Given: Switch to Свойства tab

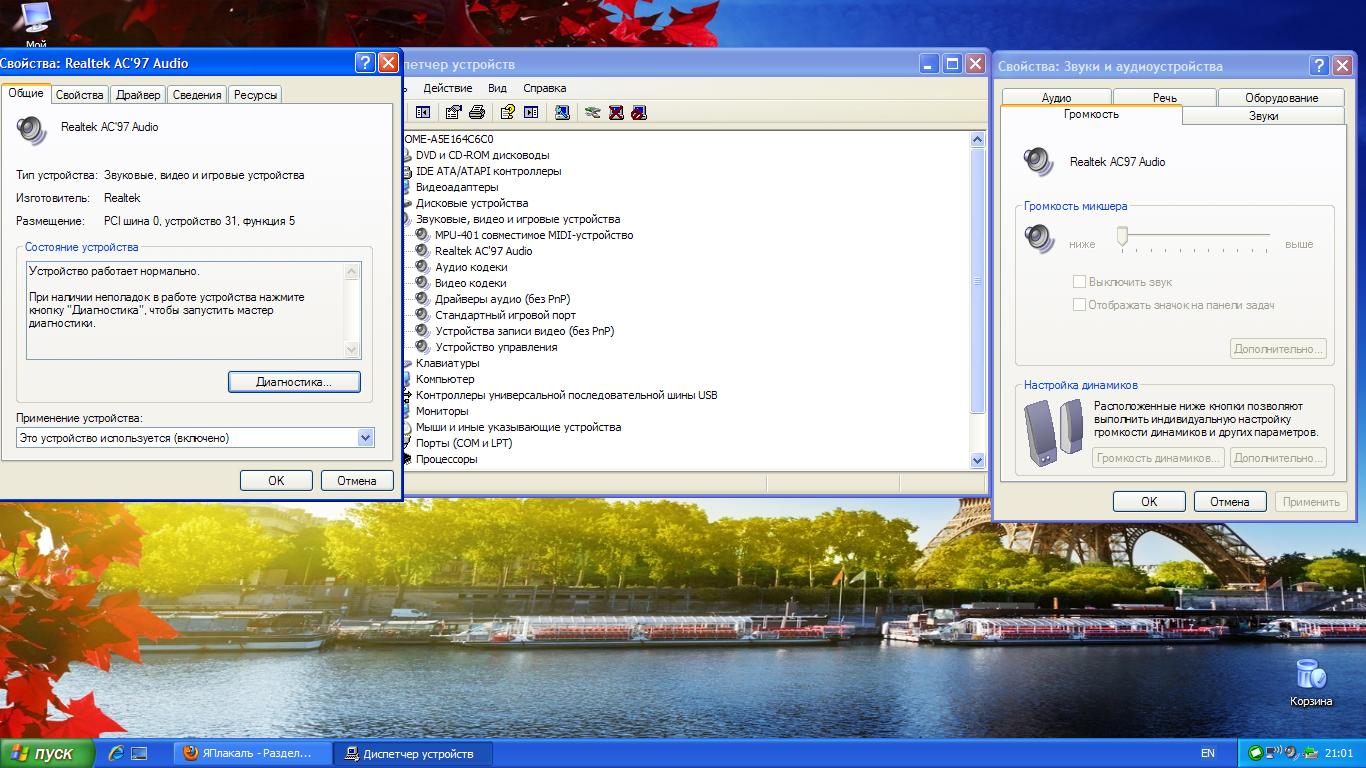Looking at the screenshot, I should tap(79, 95).
